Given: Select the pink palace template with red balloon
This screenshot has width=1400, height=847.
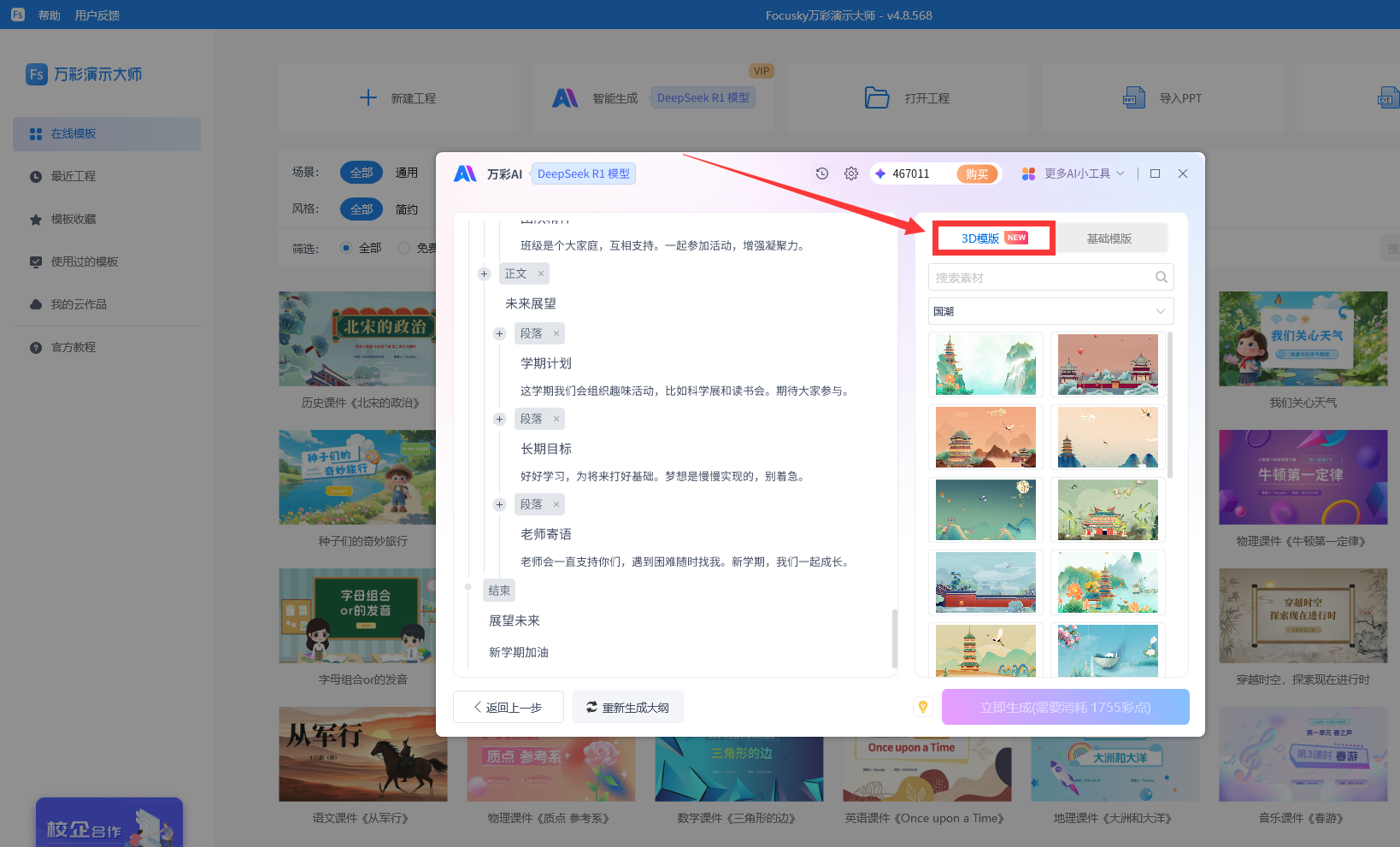Looking at the screenshot, I should (x=1108, y=364).
